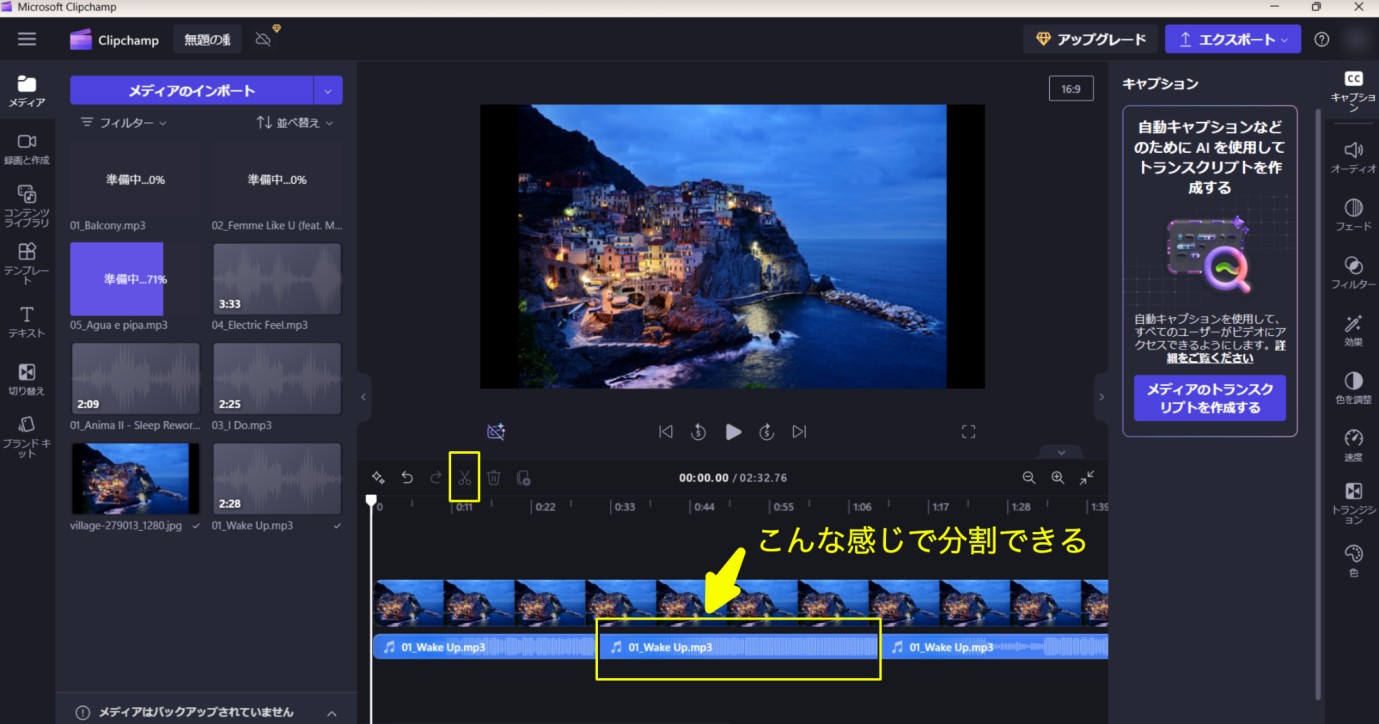Select the first 01_Wake Up.mp3 audio segment
This screenshot has width=1379, height=724.
[x=485, y=647]
